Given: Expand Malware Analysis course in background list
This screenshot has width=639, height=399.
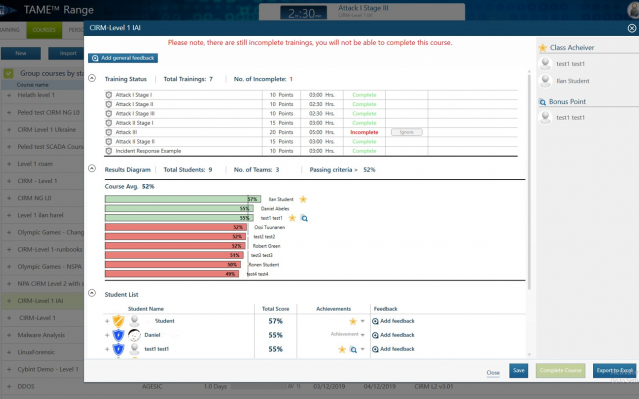Looking at the screenshot, I should click(9, 335).
